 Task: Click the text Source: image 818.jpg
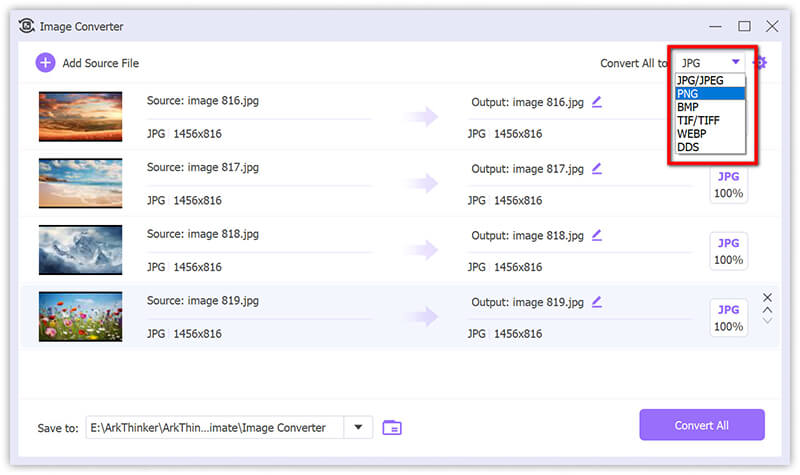pyautogui.click(x=203, y=234)
